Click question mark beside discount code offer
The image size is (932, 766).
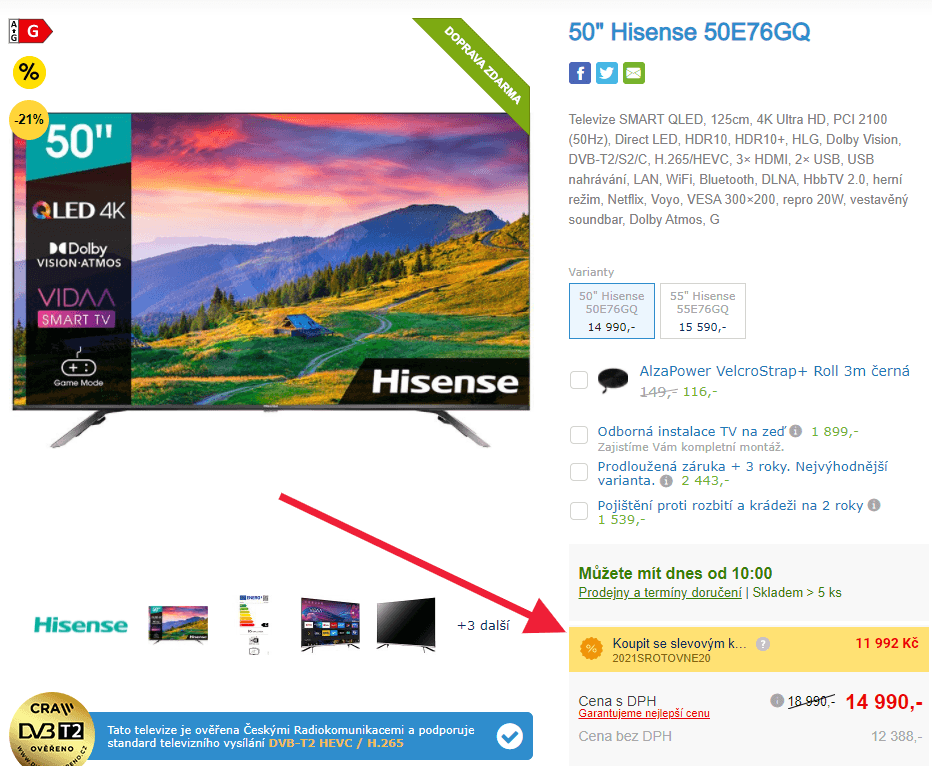pos(763,644)
